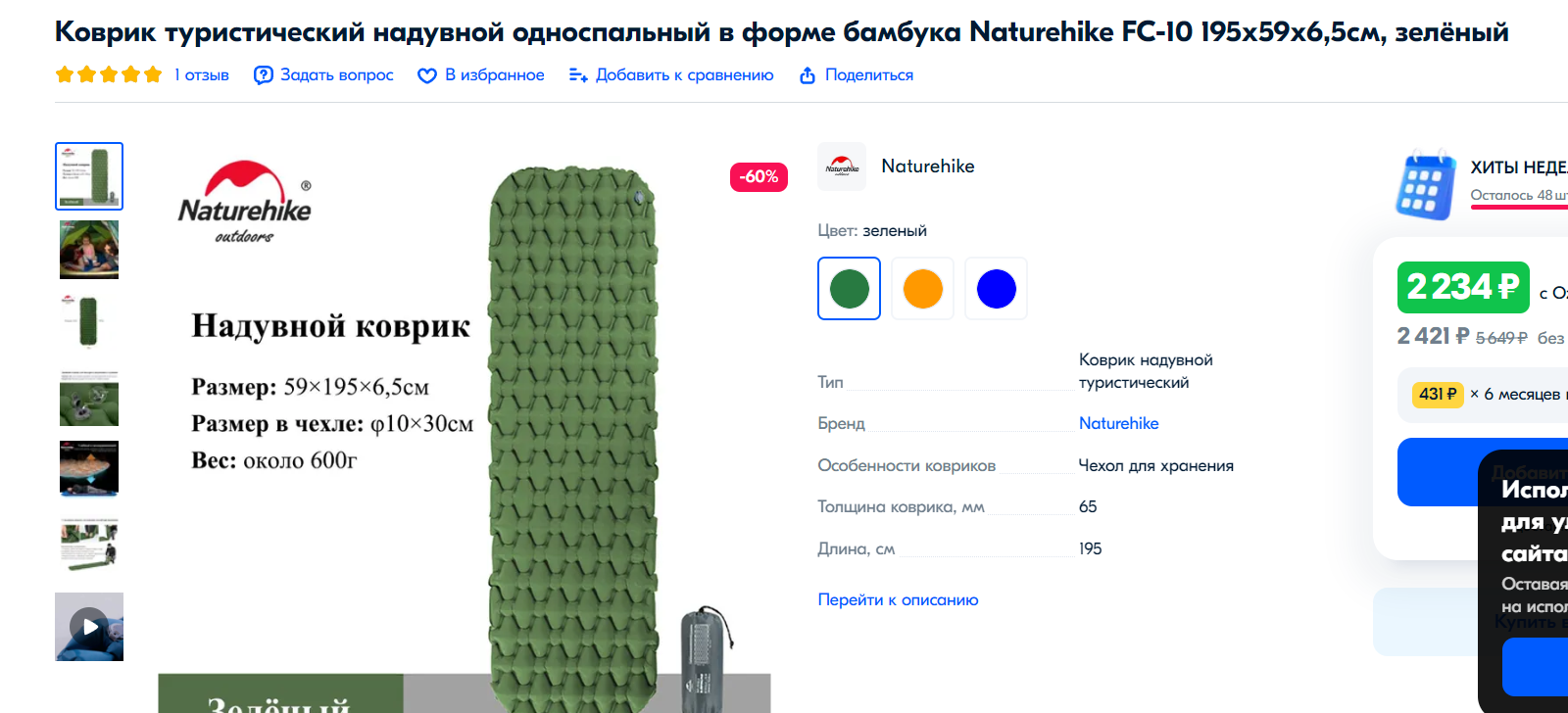Click the calendar 'Хиты недели' icon

coord(1426,184)
